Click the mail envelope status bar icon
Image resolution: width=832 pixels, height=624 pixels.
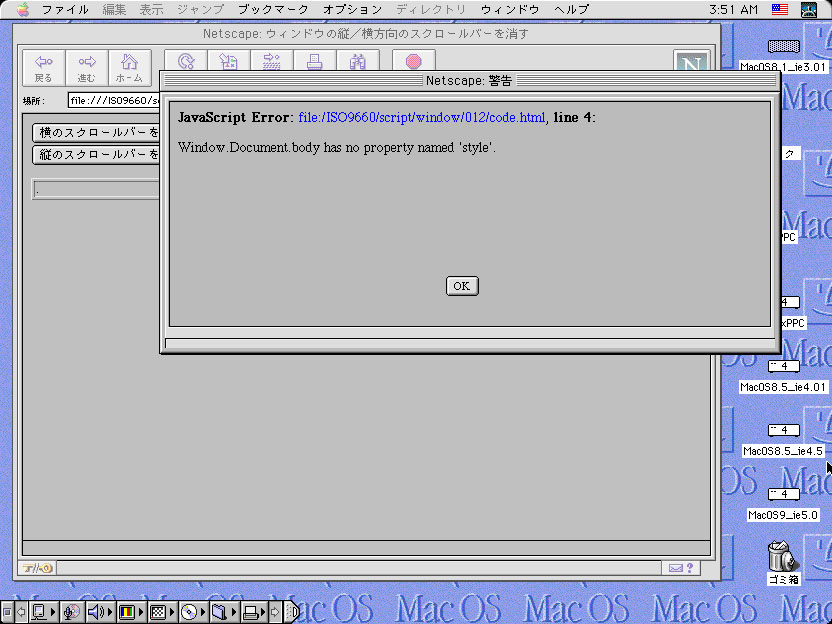[x=675, y=568]
